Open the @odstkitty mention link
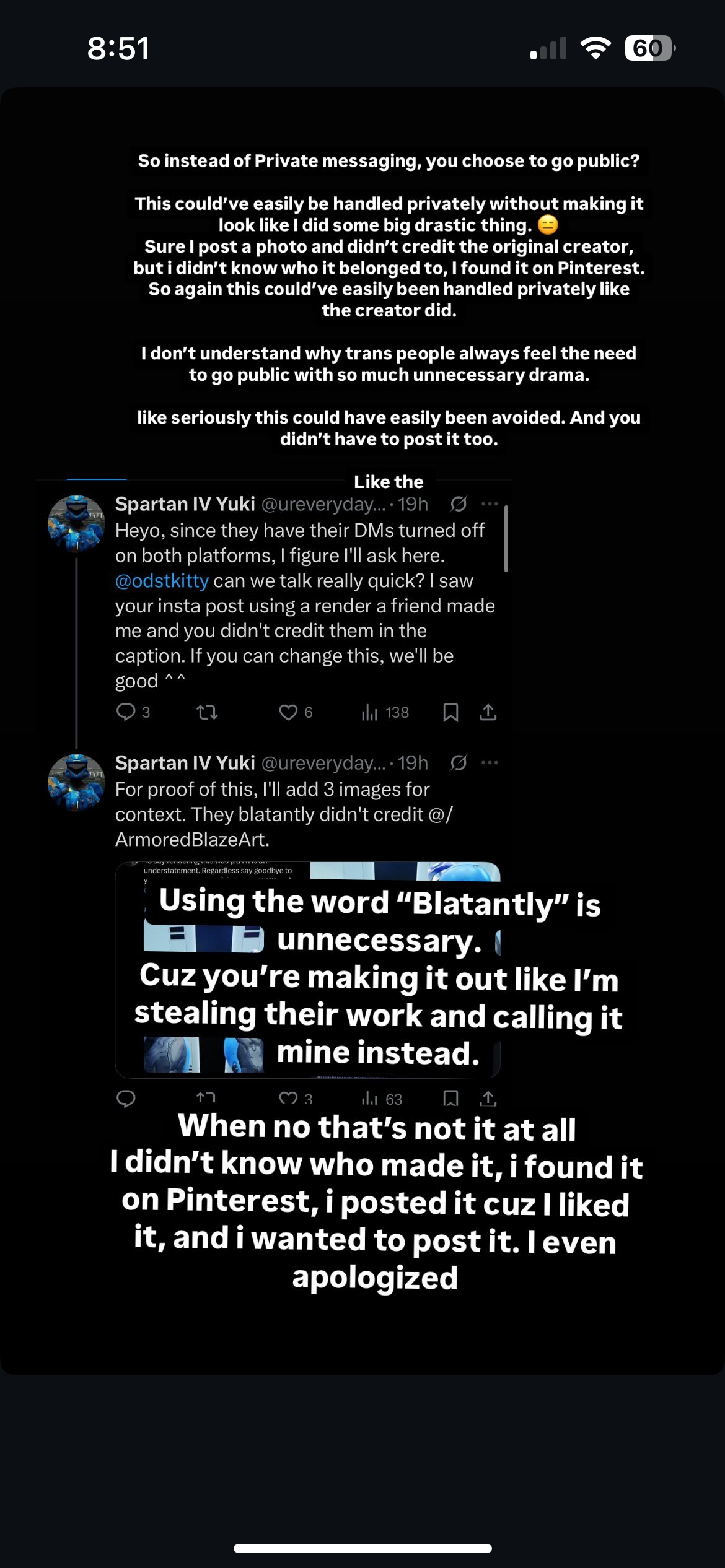 coord(162,581)
